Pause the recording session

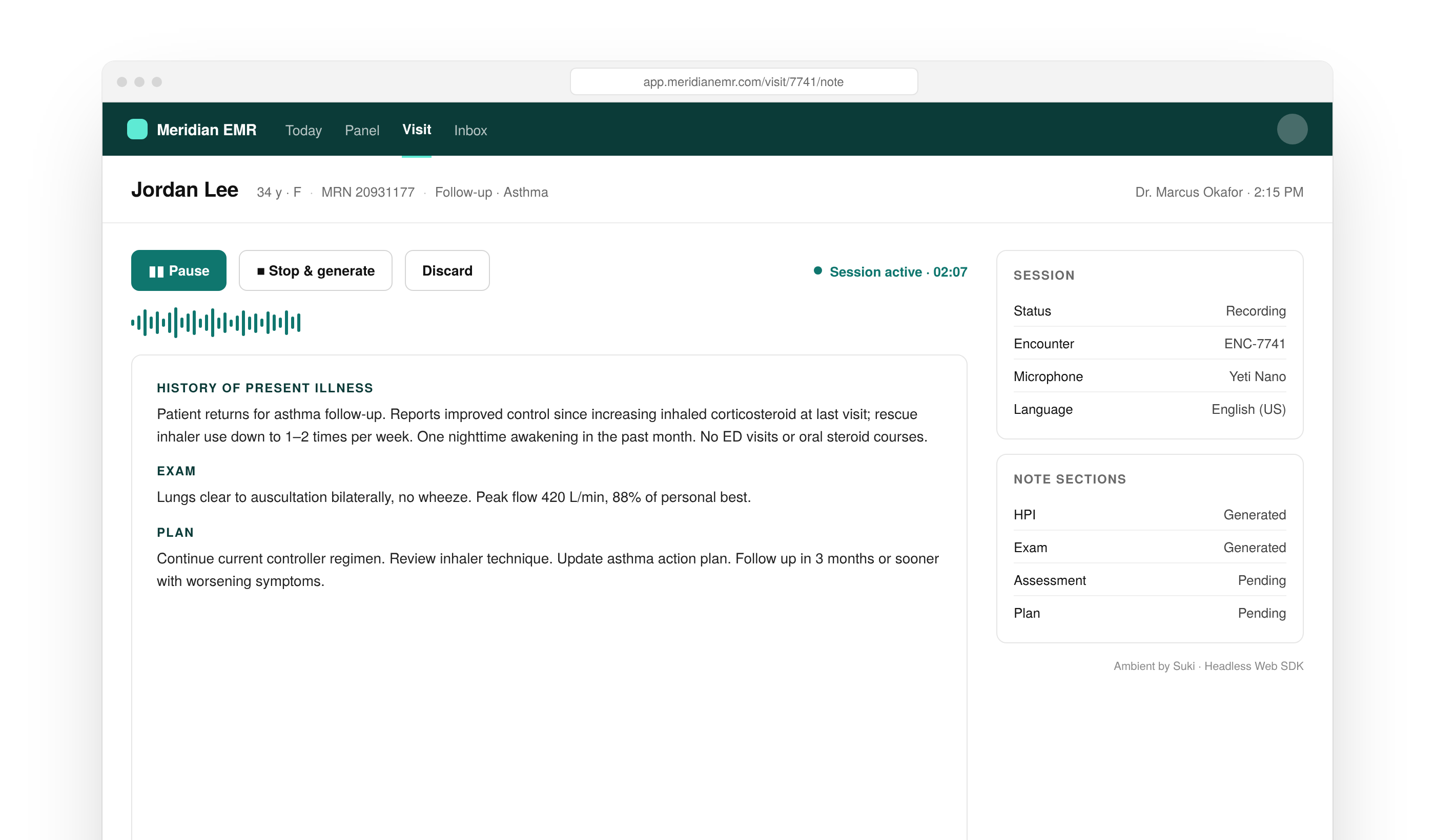(x=179, y=270)
